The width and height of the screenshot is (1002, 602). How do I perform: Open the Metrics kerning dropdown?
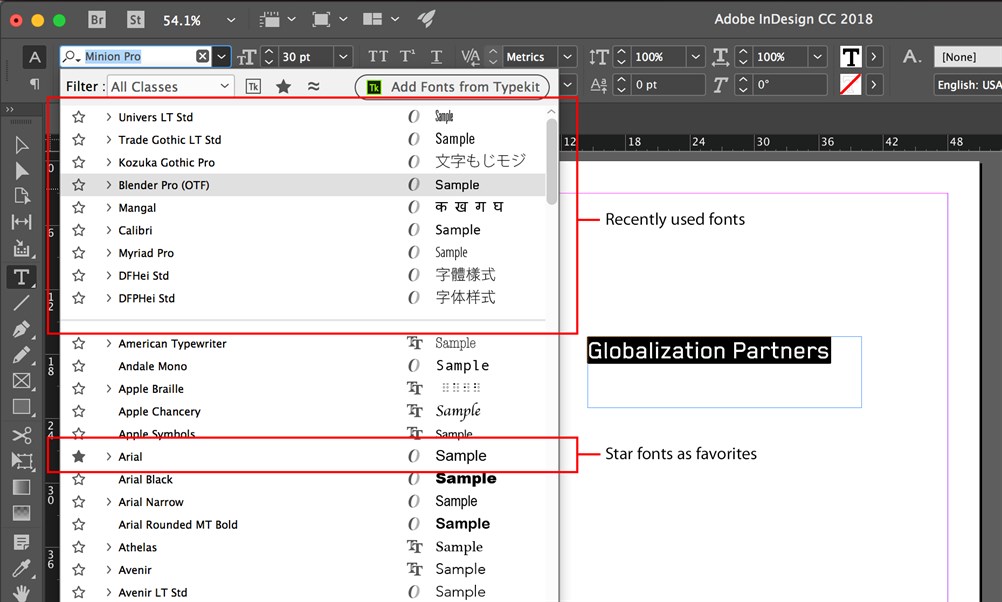566,57
